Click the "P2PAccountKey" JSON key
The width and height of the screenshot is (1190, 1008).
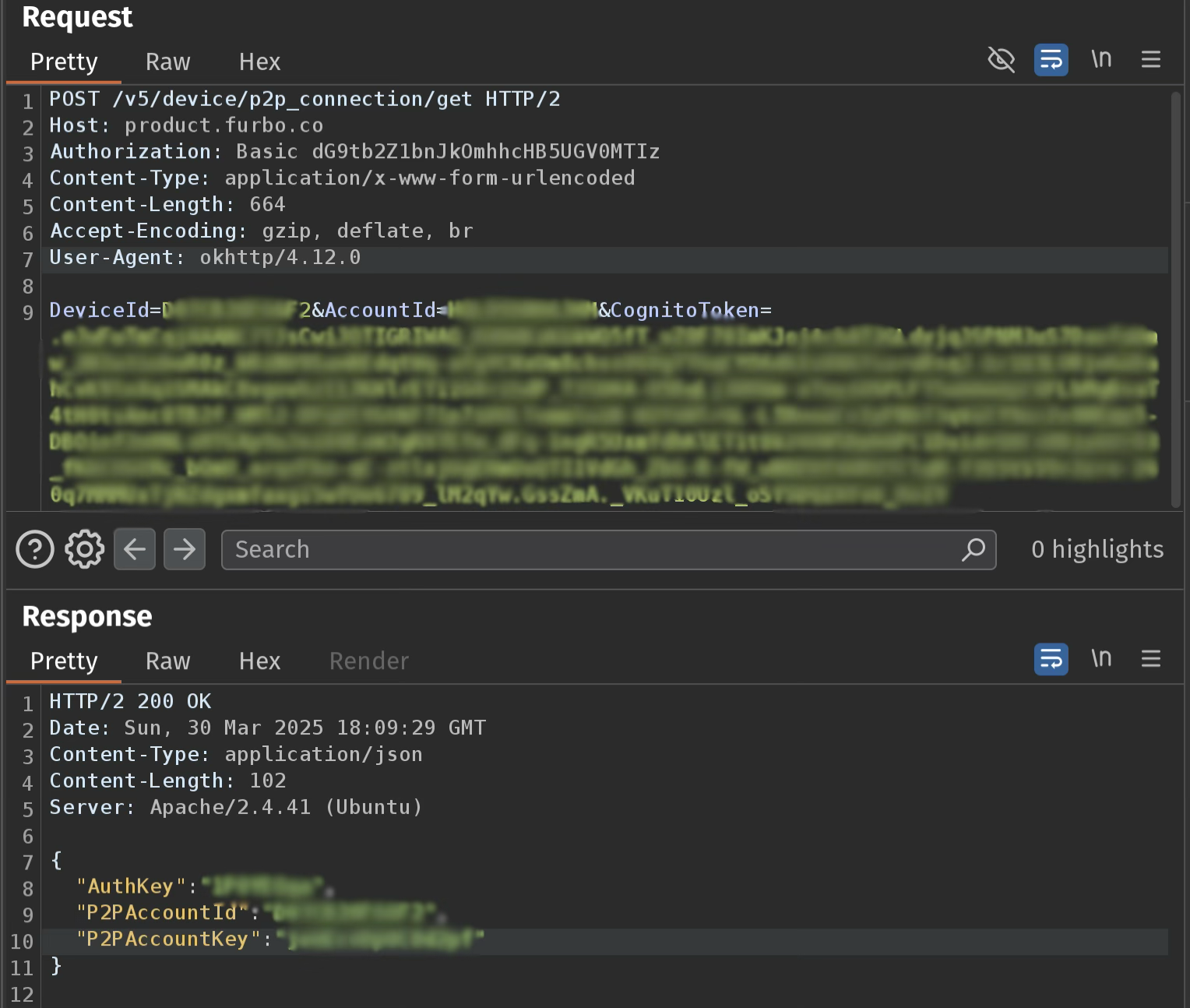pos(168,939)
